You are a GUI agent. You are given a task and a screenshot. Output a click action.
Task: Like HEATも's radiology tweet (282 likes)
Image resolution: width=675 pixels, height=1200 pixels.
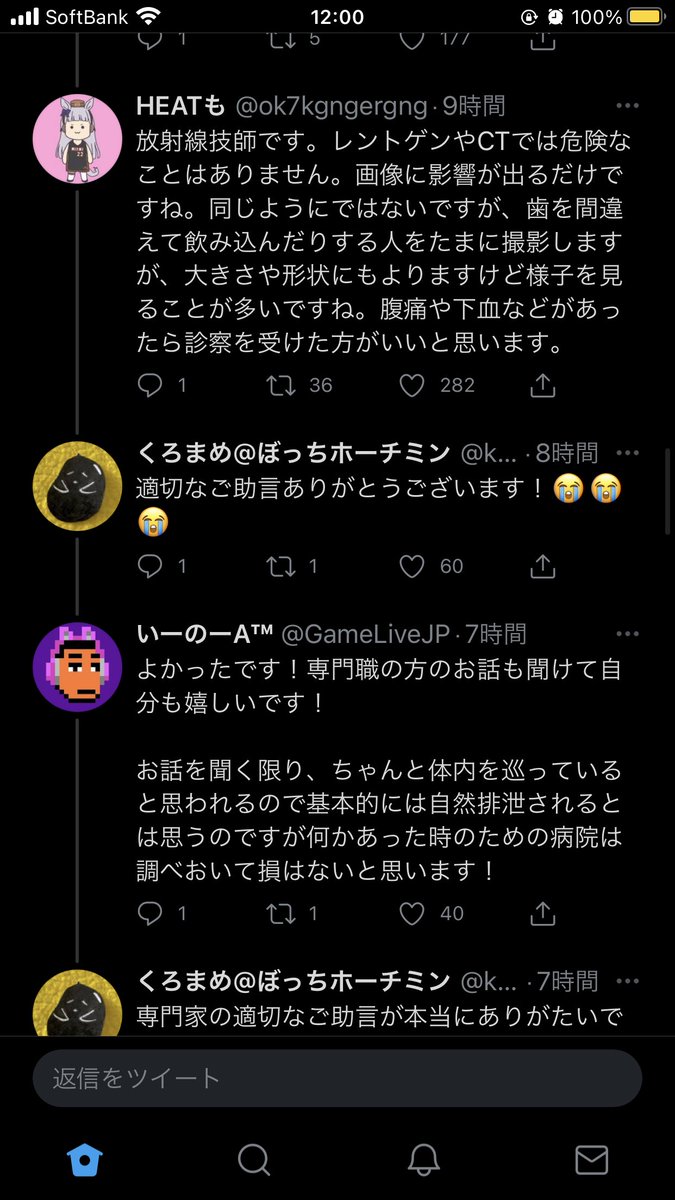tap(413, 385)
